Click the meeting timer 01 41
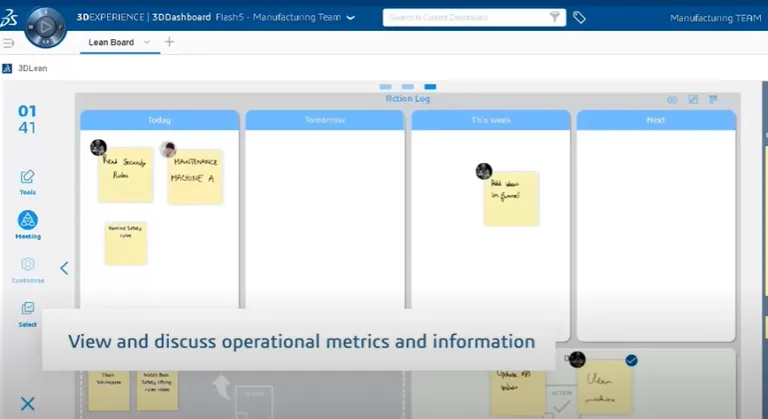The image size is (768, 419). coord(27,119)
